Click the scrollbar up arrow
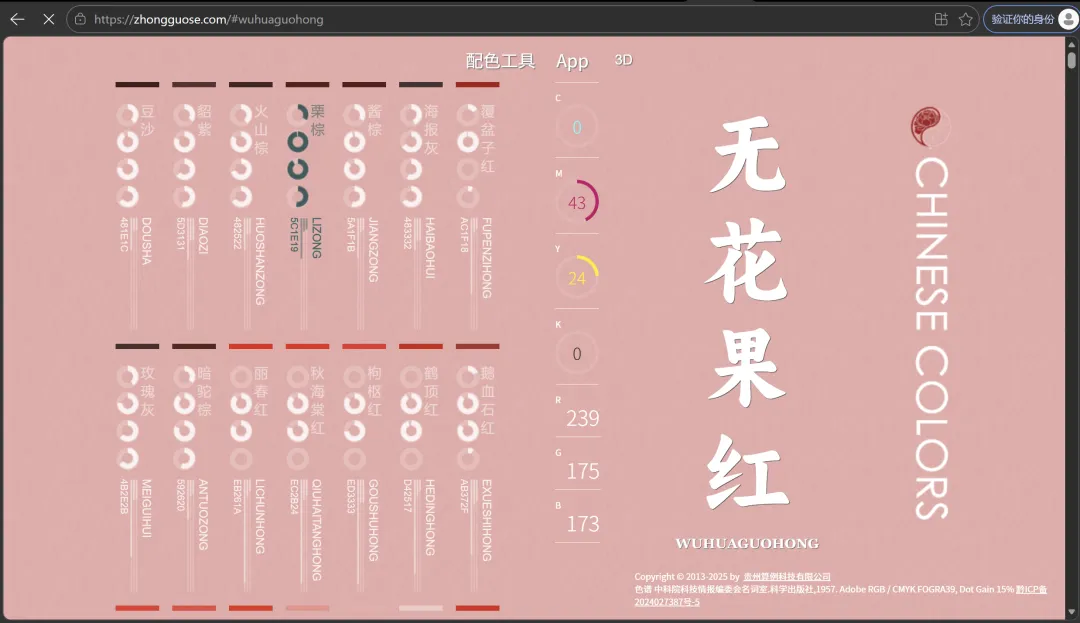 coord(1071,44)
